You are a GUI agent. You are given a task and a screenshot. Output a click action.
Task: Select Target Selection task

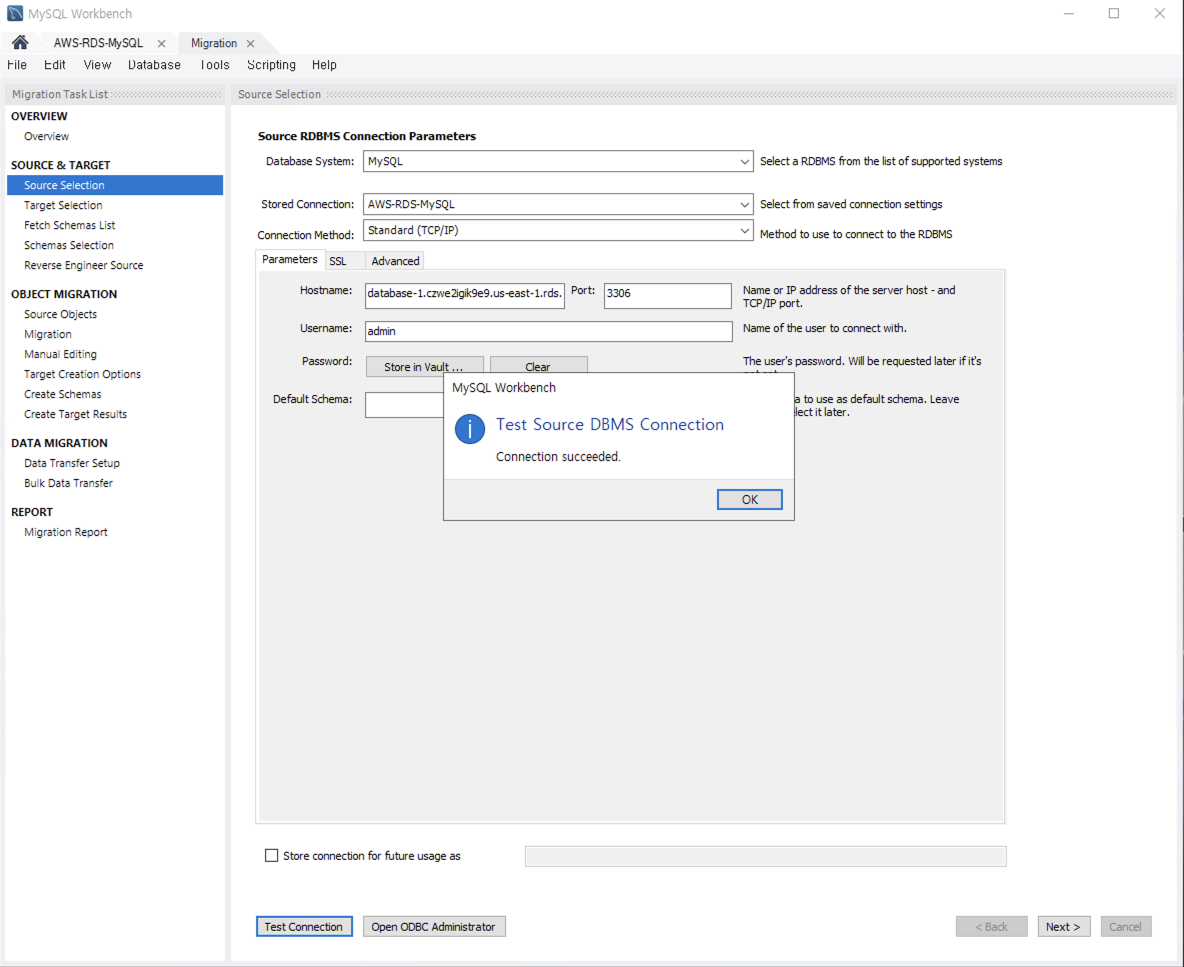pos(63,205)
